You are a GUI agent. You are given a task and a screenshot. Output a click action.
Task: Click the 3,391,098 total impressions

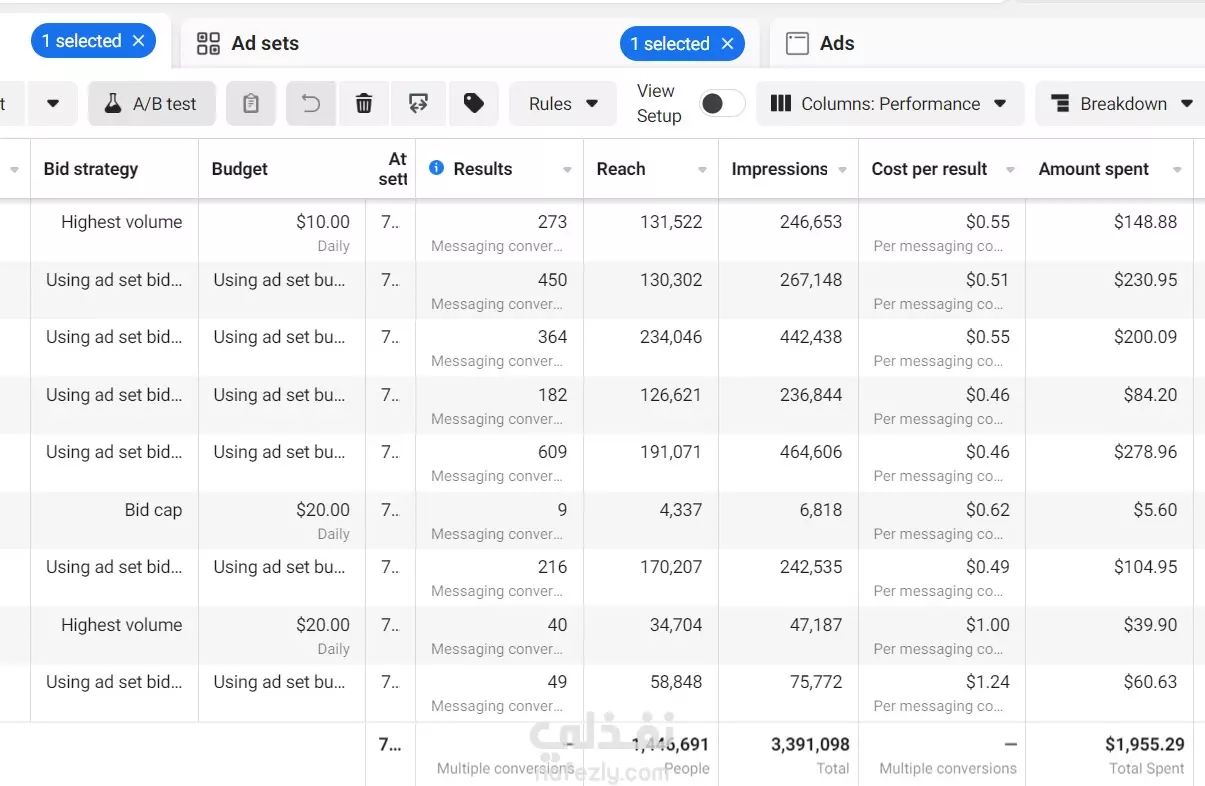810,744
